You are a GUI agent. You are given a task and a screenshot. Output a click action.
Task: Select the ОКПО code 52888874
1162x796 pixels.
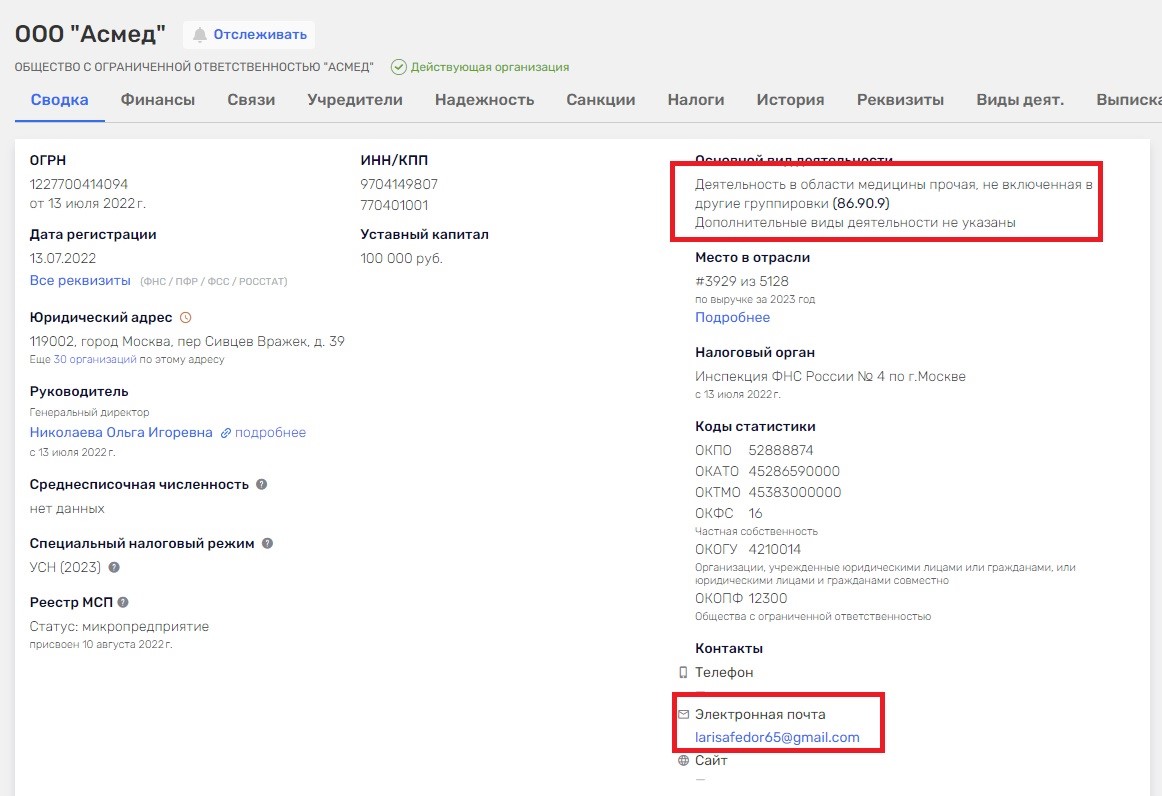pos(781,451)
